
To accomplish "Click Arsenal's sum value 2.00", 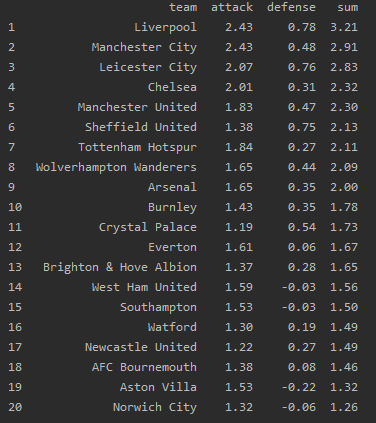I will [x=344, y=187].
